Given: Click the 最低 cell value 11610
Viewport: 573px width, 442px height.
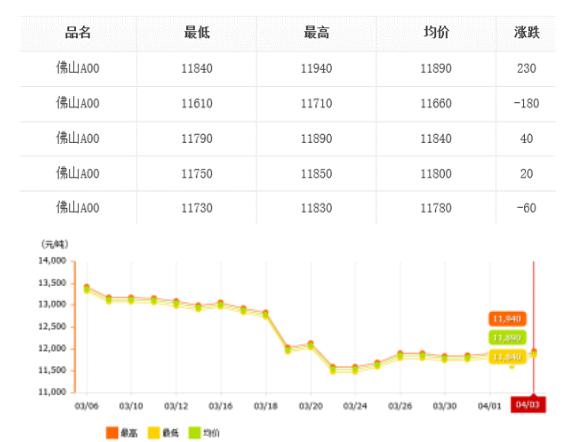Looking at the screenshot, I should click(197, 103).
